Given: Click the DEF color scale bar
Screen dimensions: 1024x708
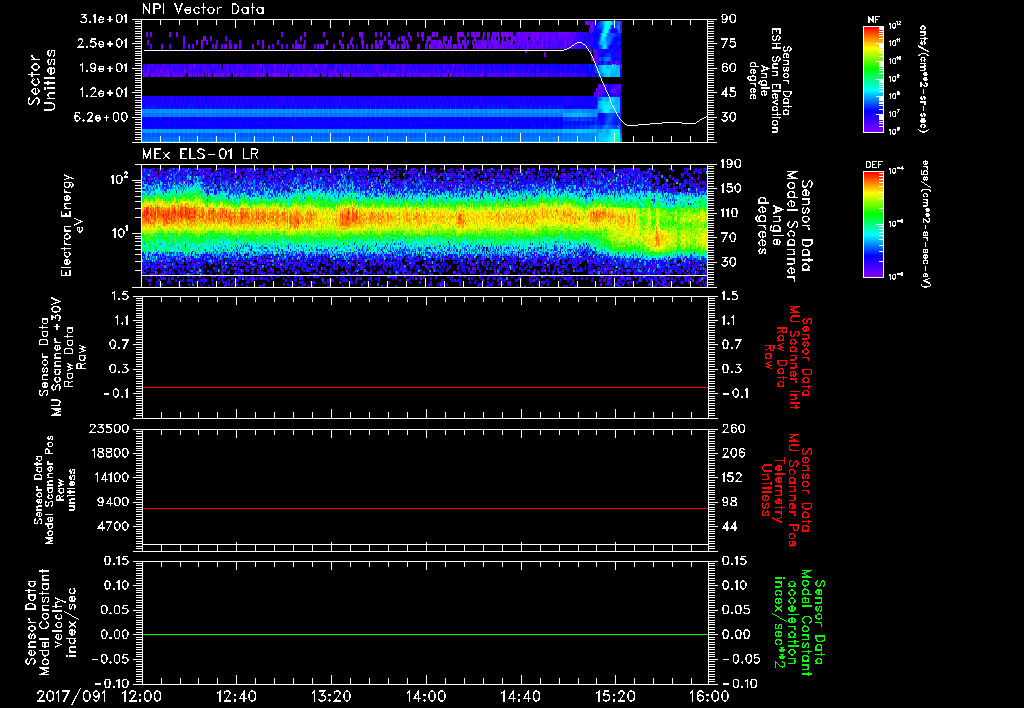Looking at the screenshot, I should point(874,224).
